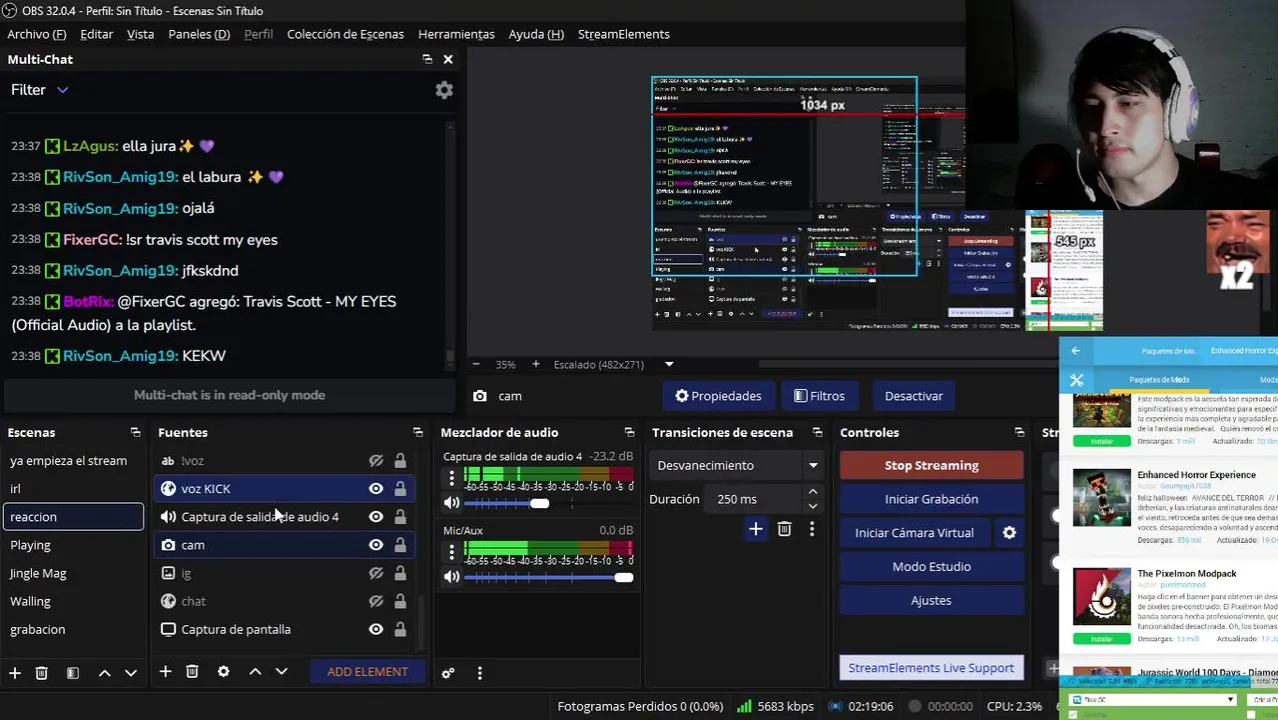Move scene up in Escenas list
Screen dimensions: 1278x720
click(x=104, y=673)
